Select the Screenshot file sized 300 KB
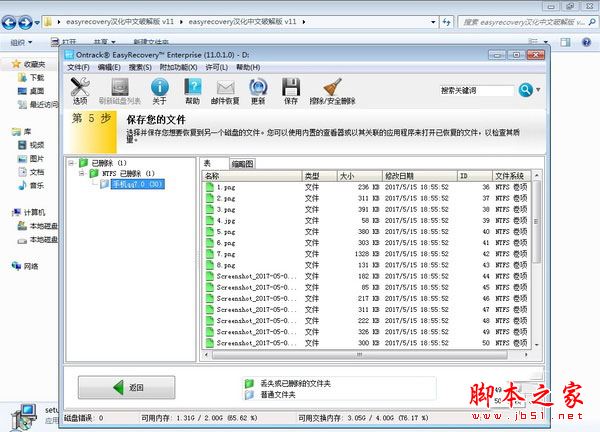Screen dimensions: 600x432 256,343
